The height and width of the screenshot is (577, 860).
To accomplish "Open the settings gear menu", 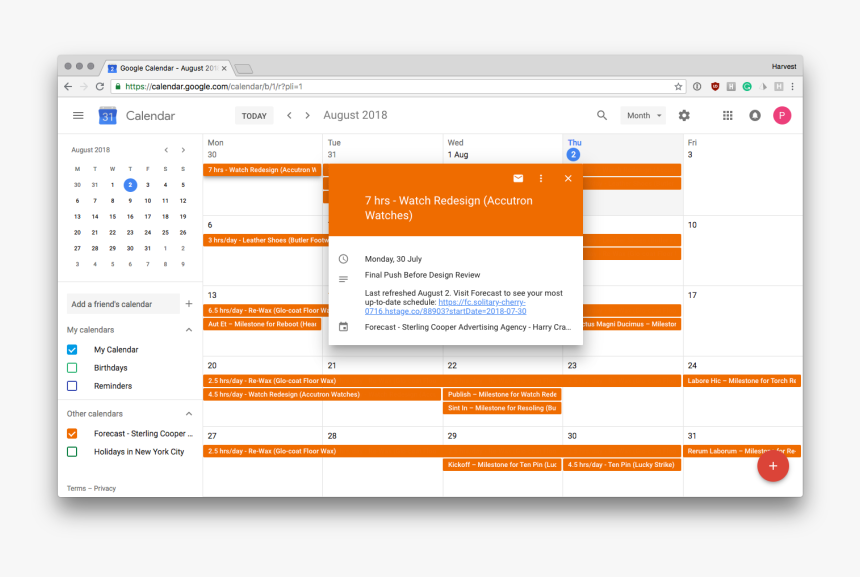I will click(x=684, y=115).
